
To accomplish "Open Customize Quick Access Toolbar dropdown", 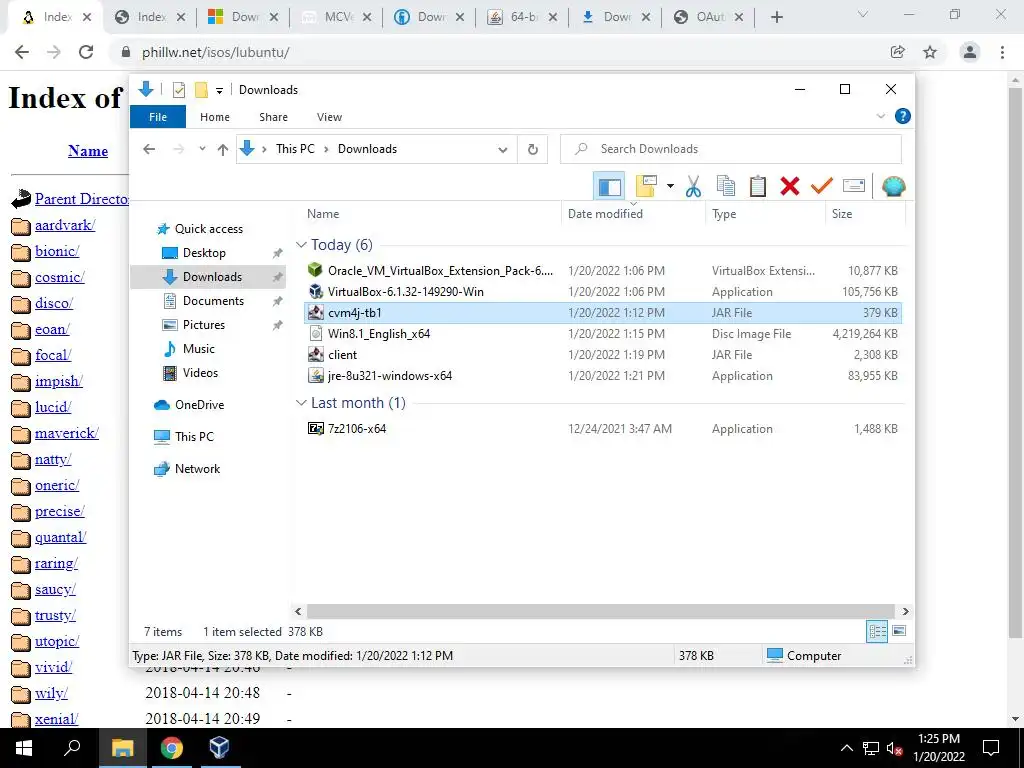I will coord(219,91).
